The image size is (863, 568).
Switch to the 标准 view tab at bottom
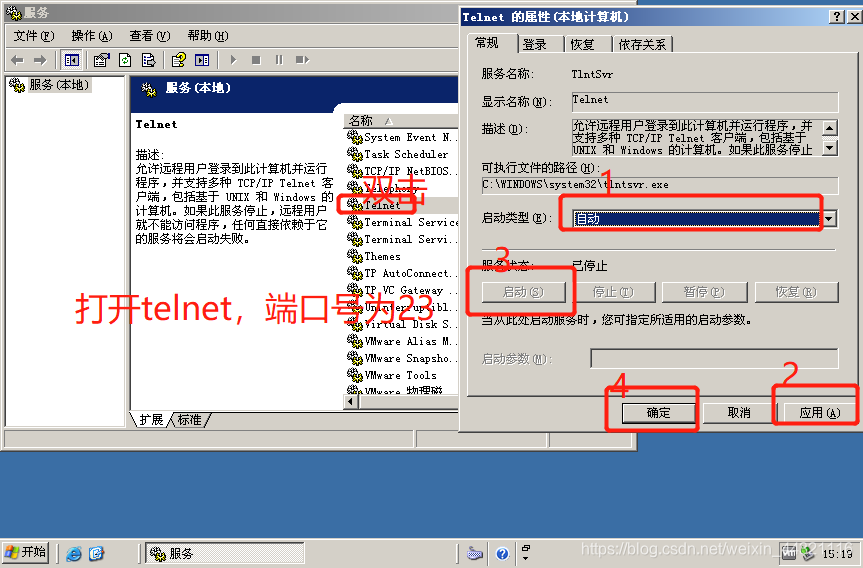(x=190, y=420)
